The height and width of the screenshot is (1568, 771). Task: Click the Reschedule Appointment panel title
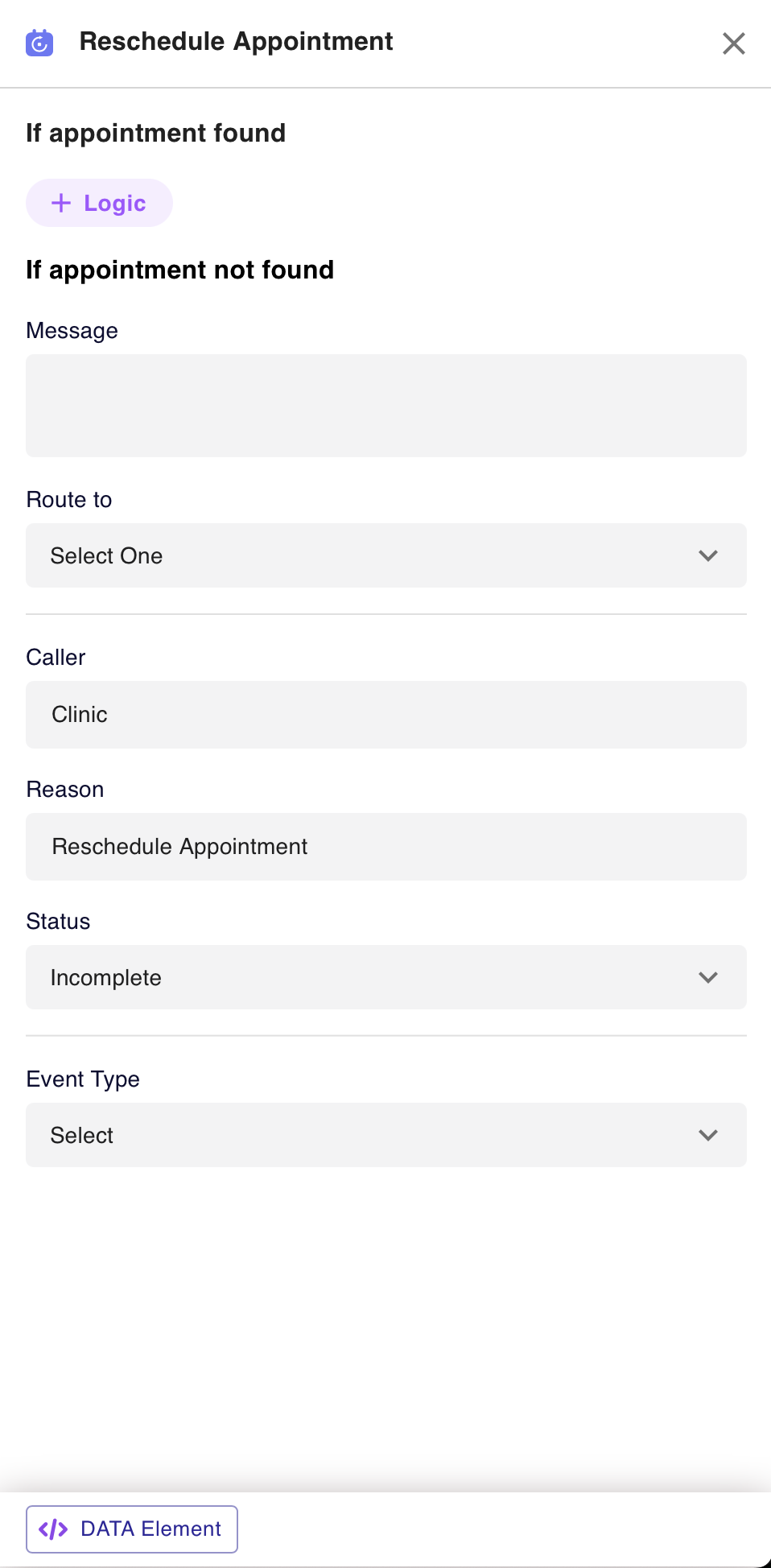(x=236, y=41)
